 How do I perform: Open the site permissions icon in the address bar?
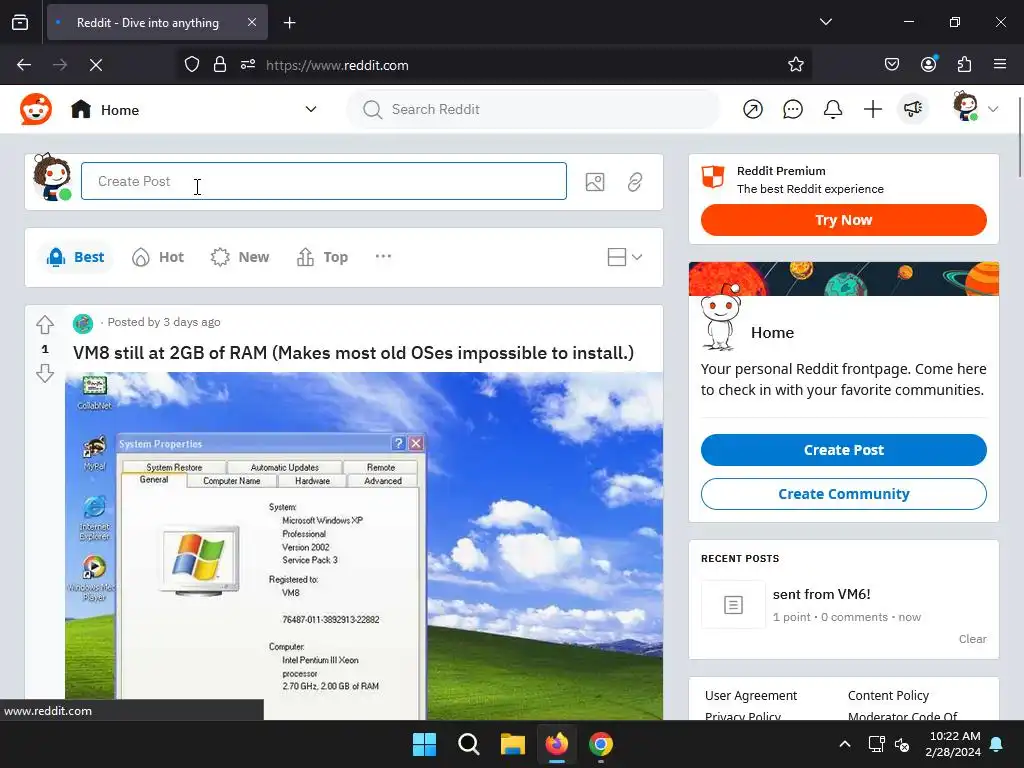point(248,65)
